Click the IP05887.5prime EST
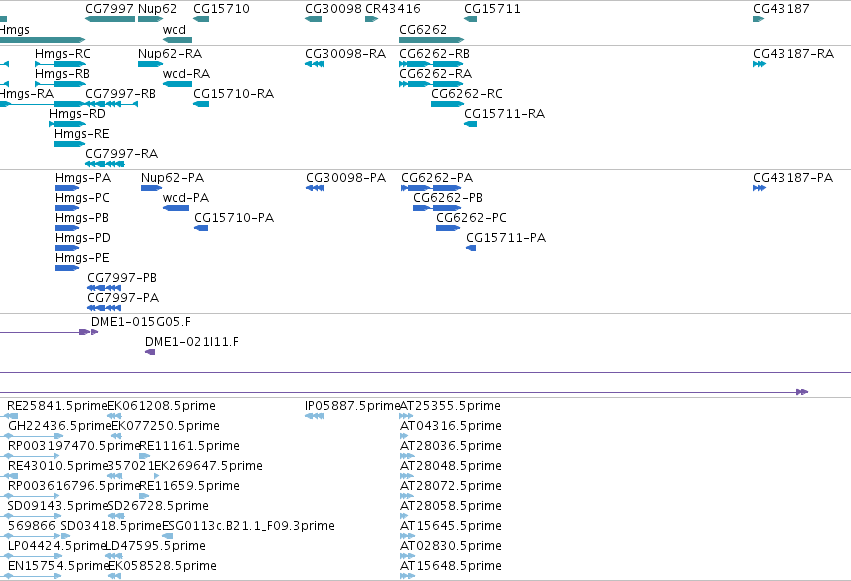 tap(315, 416)
